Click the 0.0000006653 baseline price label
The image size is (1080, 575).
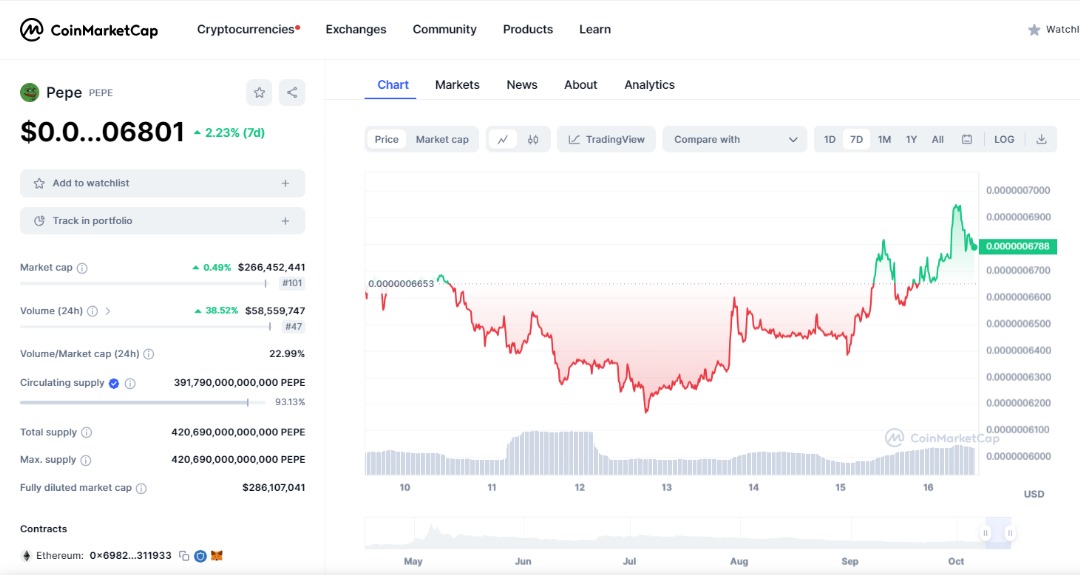(401, 284)
